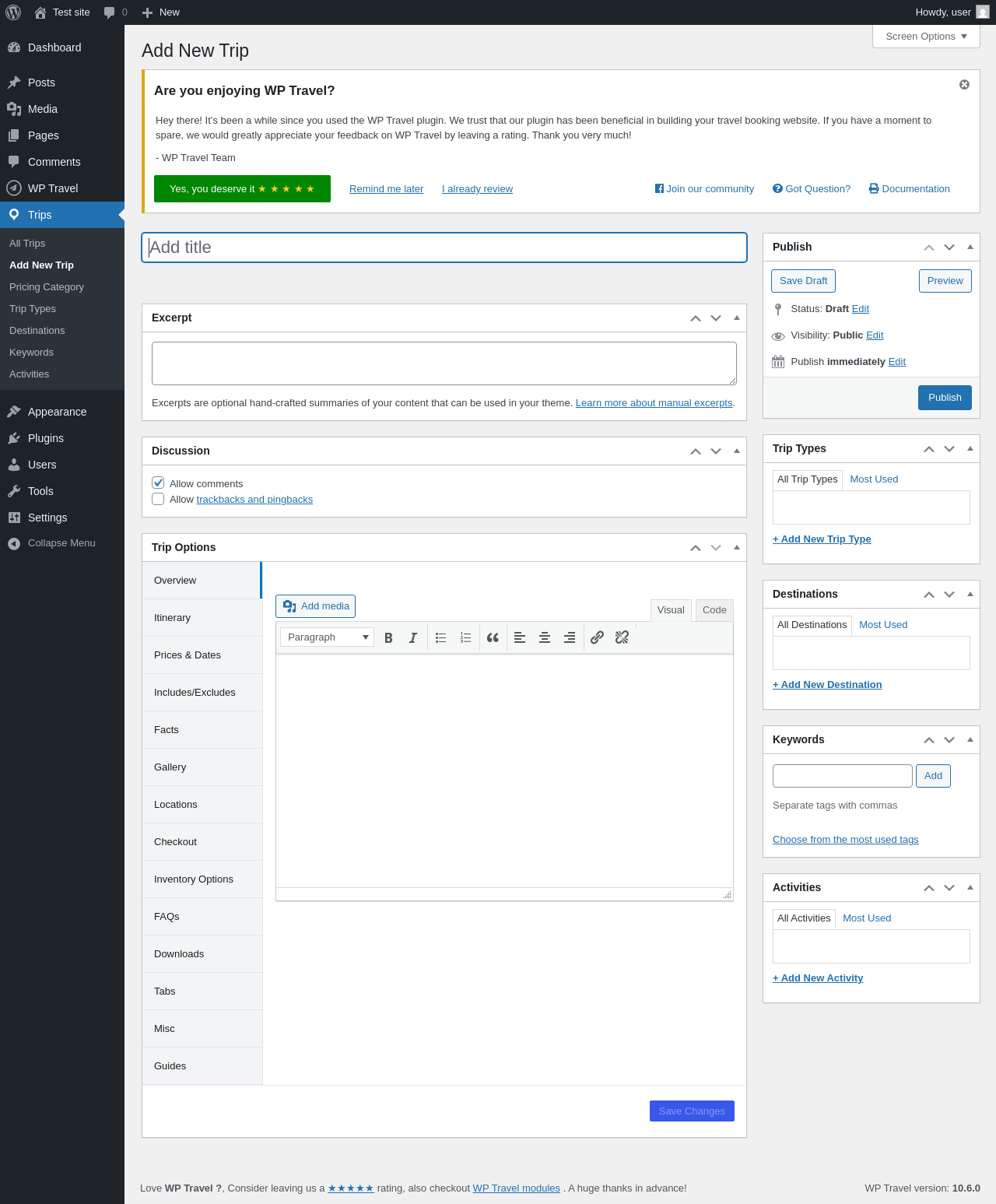The width and height of the screenshot is (996, 1204).
Task: Align text right in editor
Action: click(x=570, y=637)
